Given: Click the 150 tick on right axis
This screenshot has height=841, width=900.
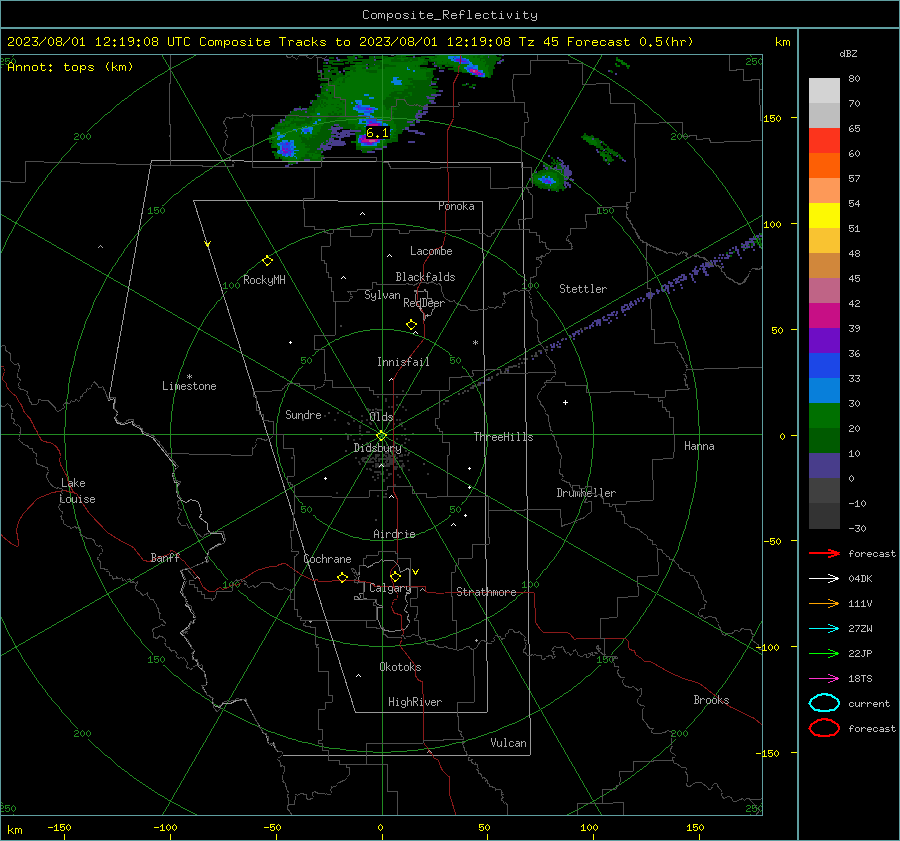Looking at the screenshot, I should click(x=773, y=118).
